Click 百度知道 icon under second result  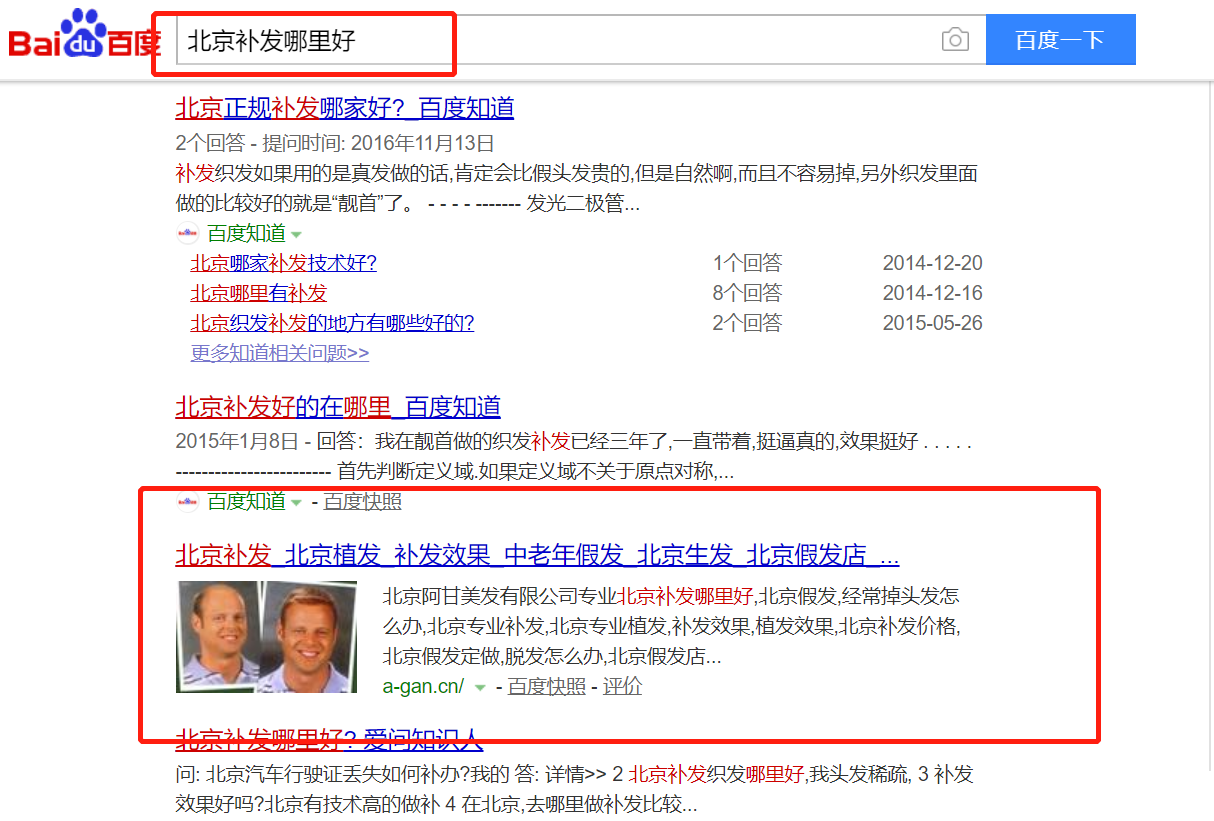coord(187,501)
